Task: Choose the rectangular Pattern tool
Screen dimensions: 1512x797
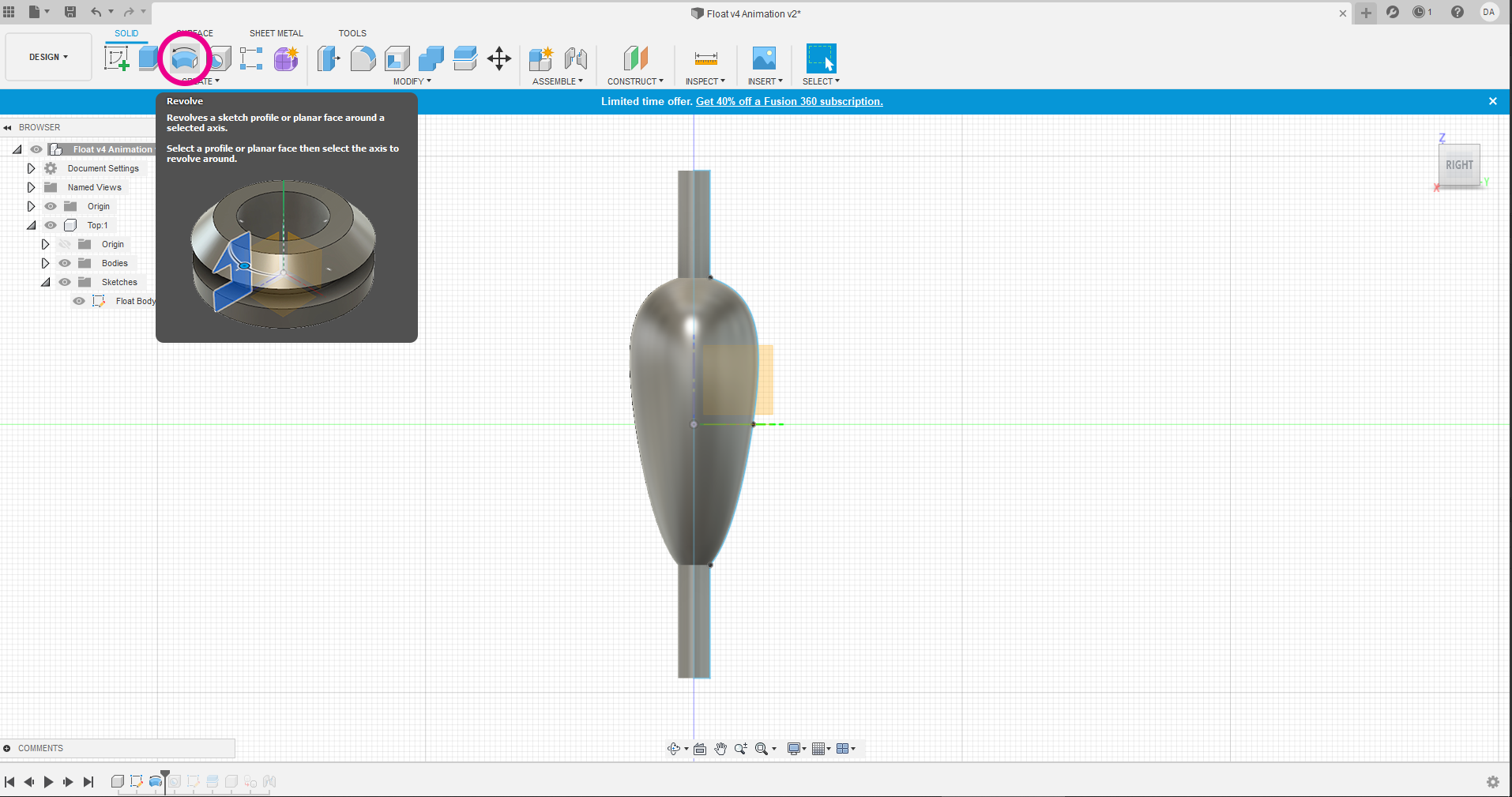Action: click(x=251, y=58)
